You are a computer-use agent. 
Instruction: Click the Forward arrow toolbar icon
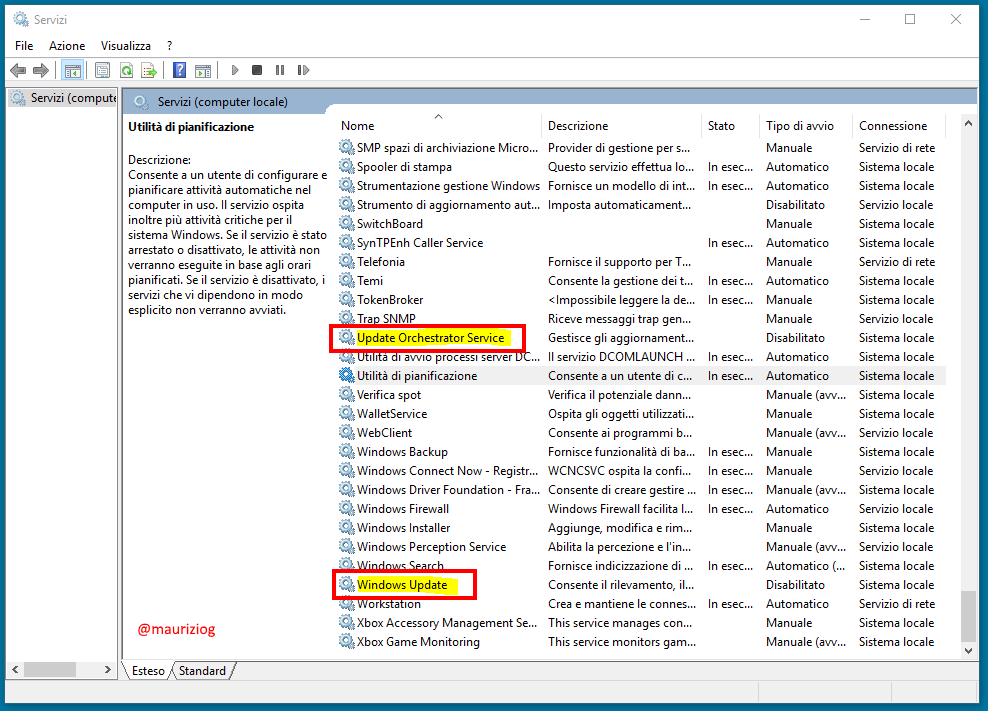click(x=41, y=70)
